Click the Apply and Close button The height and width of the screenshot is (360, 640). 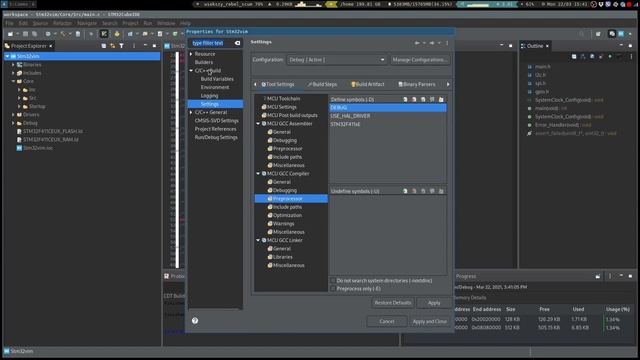(x=429, y=321)
